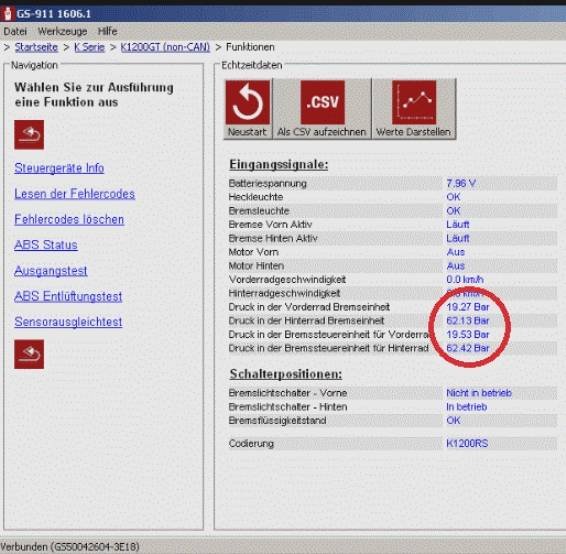Click the .CSV record icon

323,102
